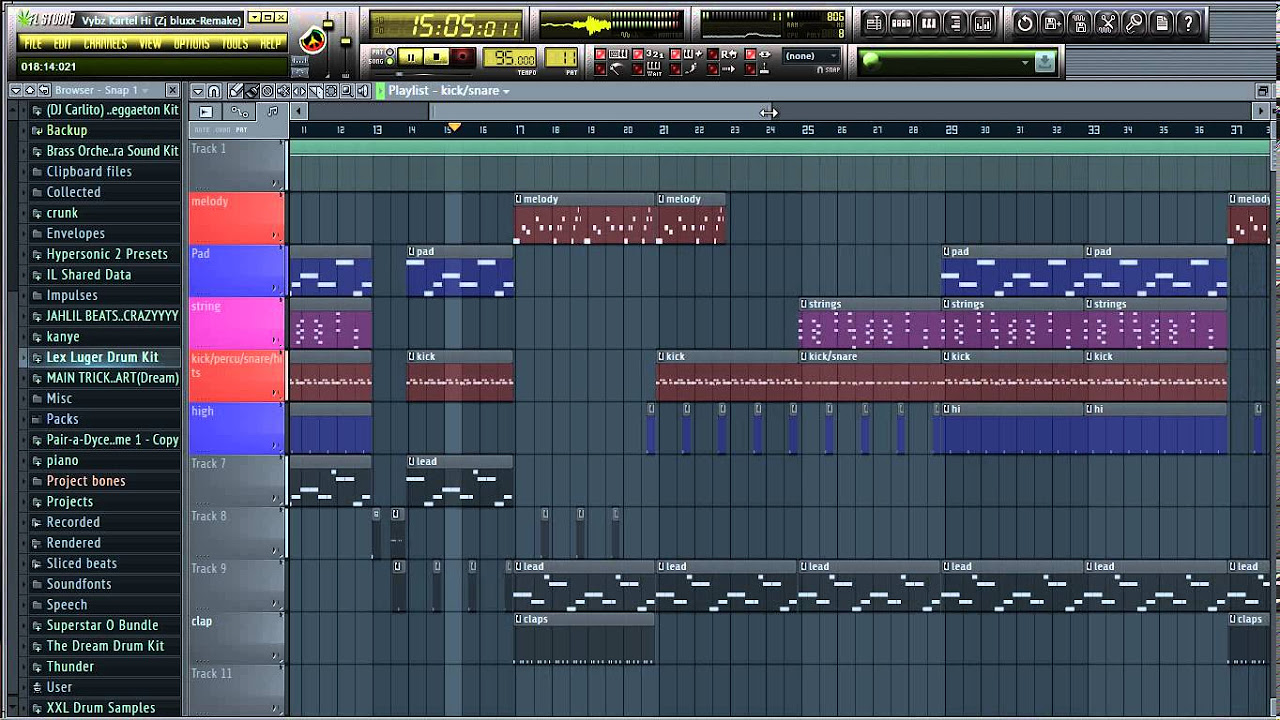1280x720 pixels.
Task: Show the browser with its toolbar button
Action: coord(956,23)
